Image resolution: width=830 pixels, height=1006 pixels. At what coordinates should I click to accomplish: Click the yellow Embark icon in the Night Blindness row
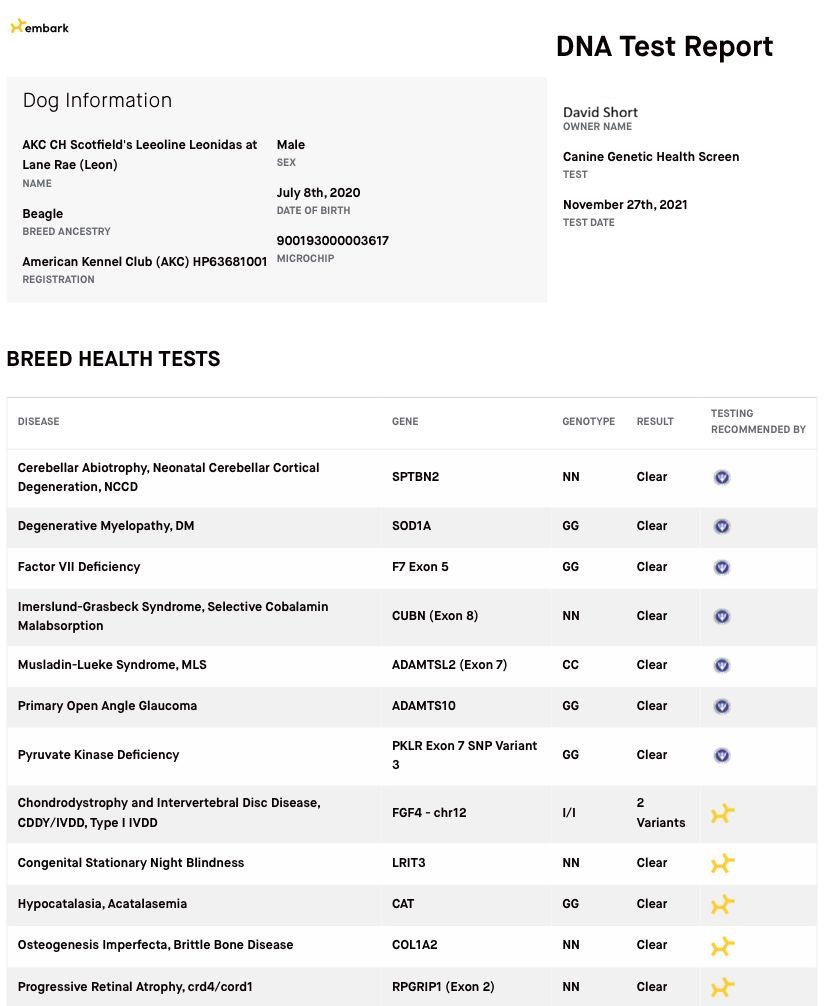pyautogui.click(x=722, y=863)
